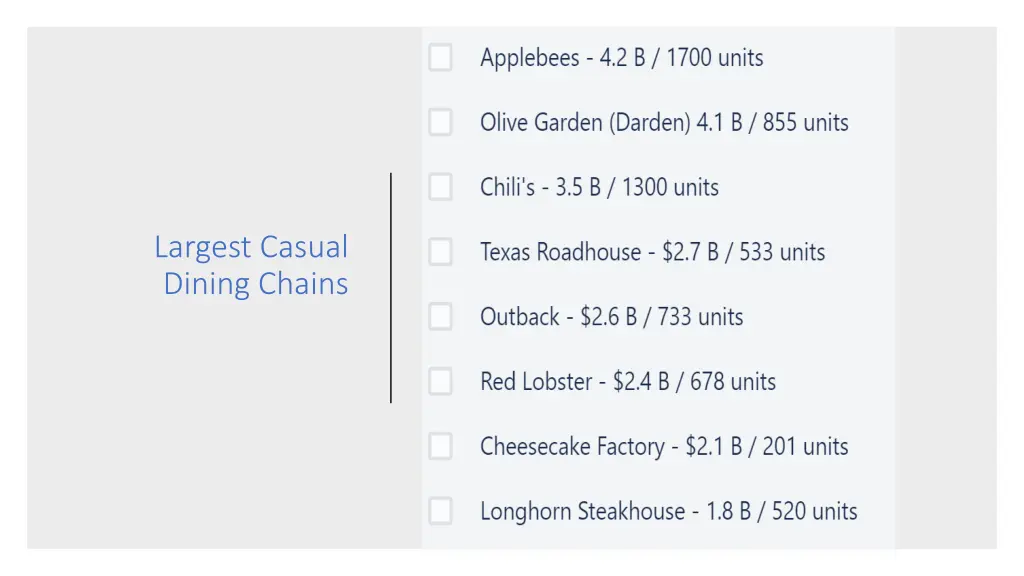Image resolution: width=1024 pixels, height=576 pixels.
Task: Click the vertical divider line
Action: pyautogui.click(x=391, y=288)
